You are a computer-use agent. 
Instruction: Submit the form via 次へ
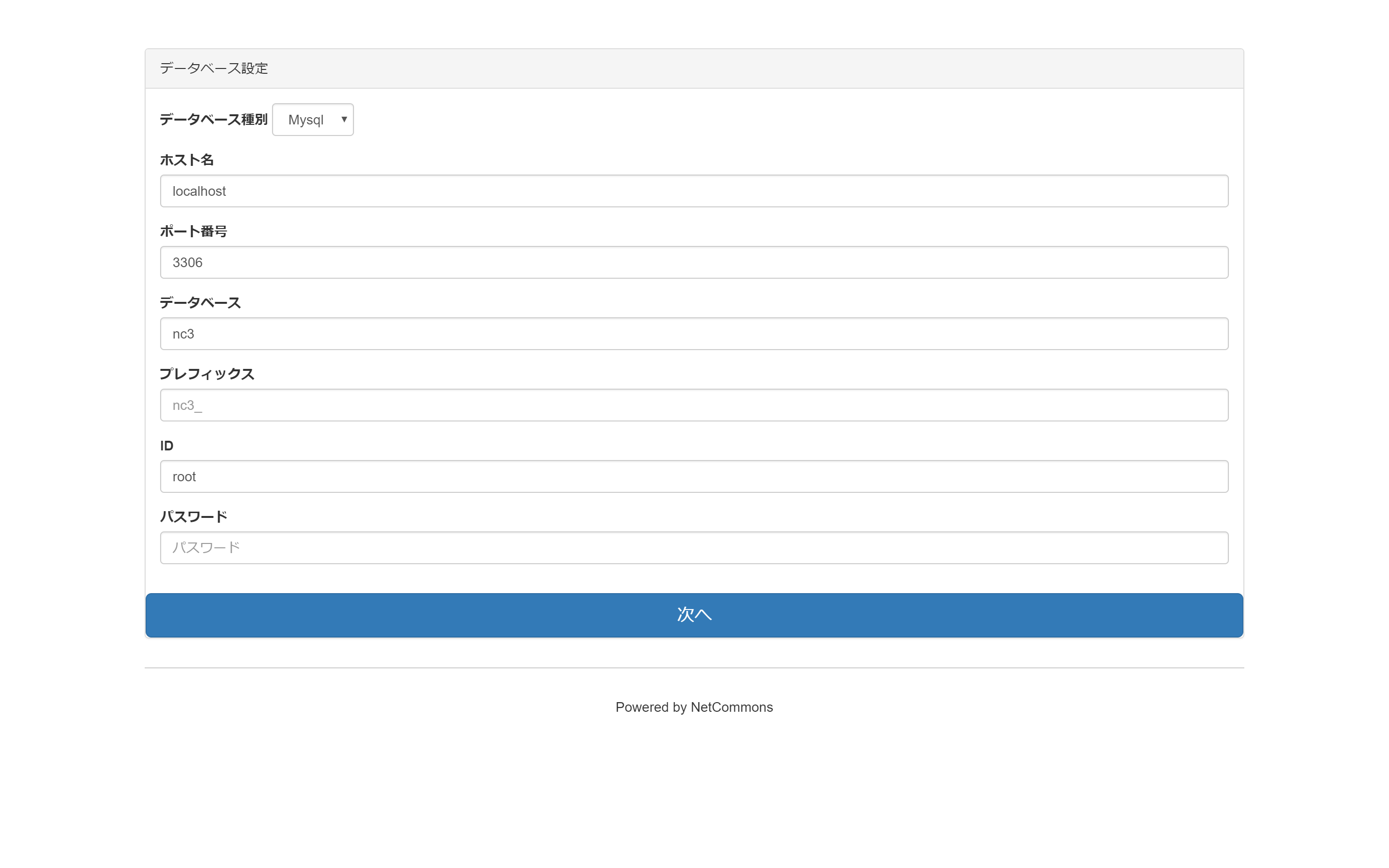[694, 615]
